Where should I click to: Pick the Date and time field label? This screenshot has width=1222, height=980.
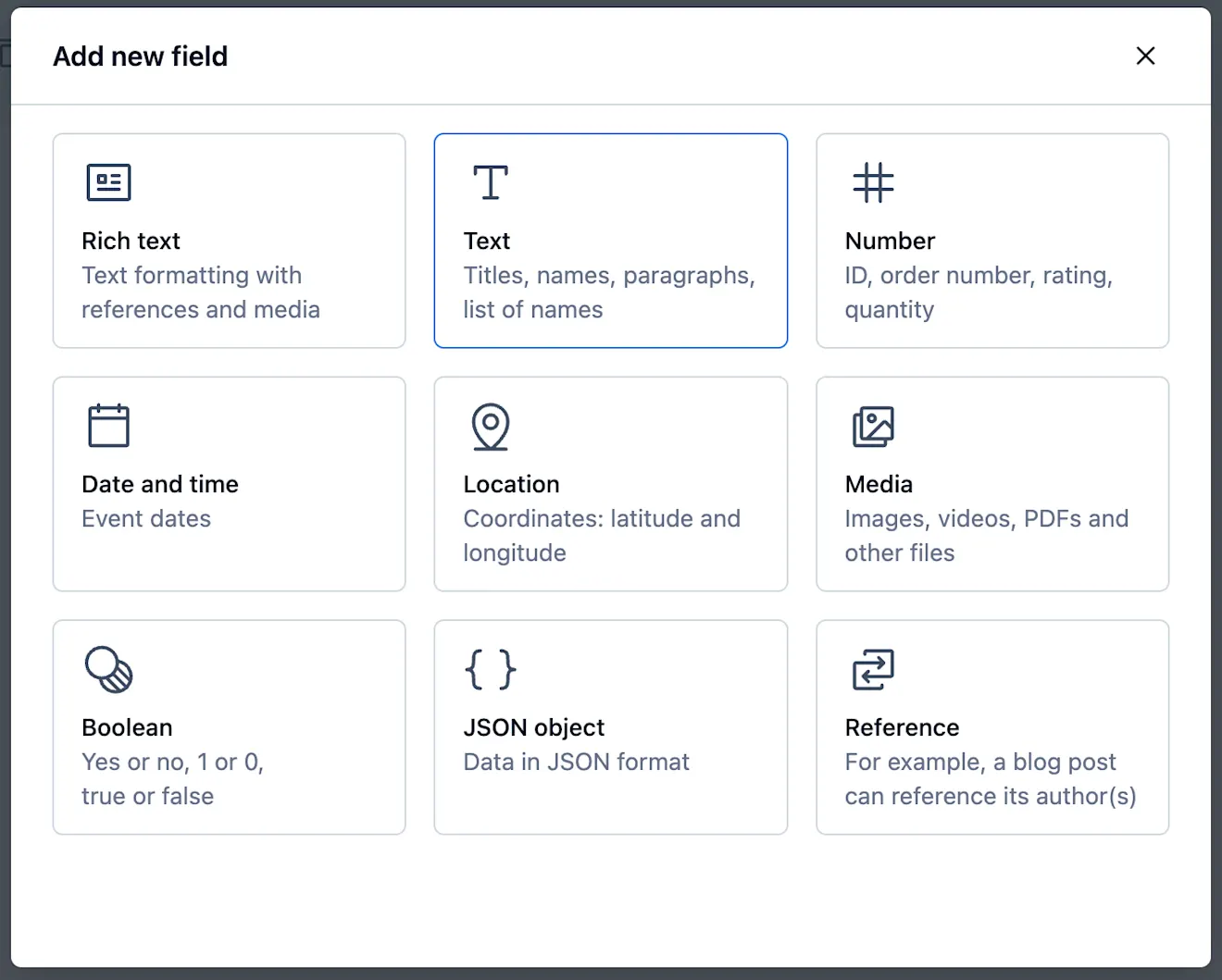click(x=160, y=484)
